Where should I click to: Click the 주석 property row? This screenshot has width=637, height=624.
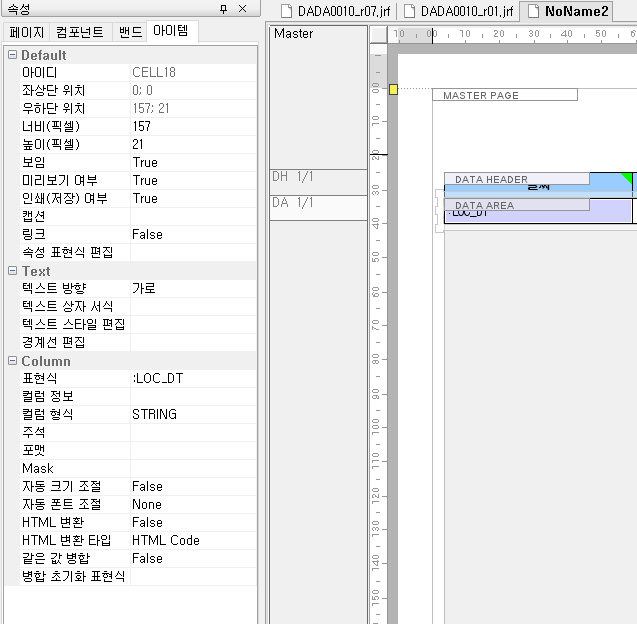138,432
